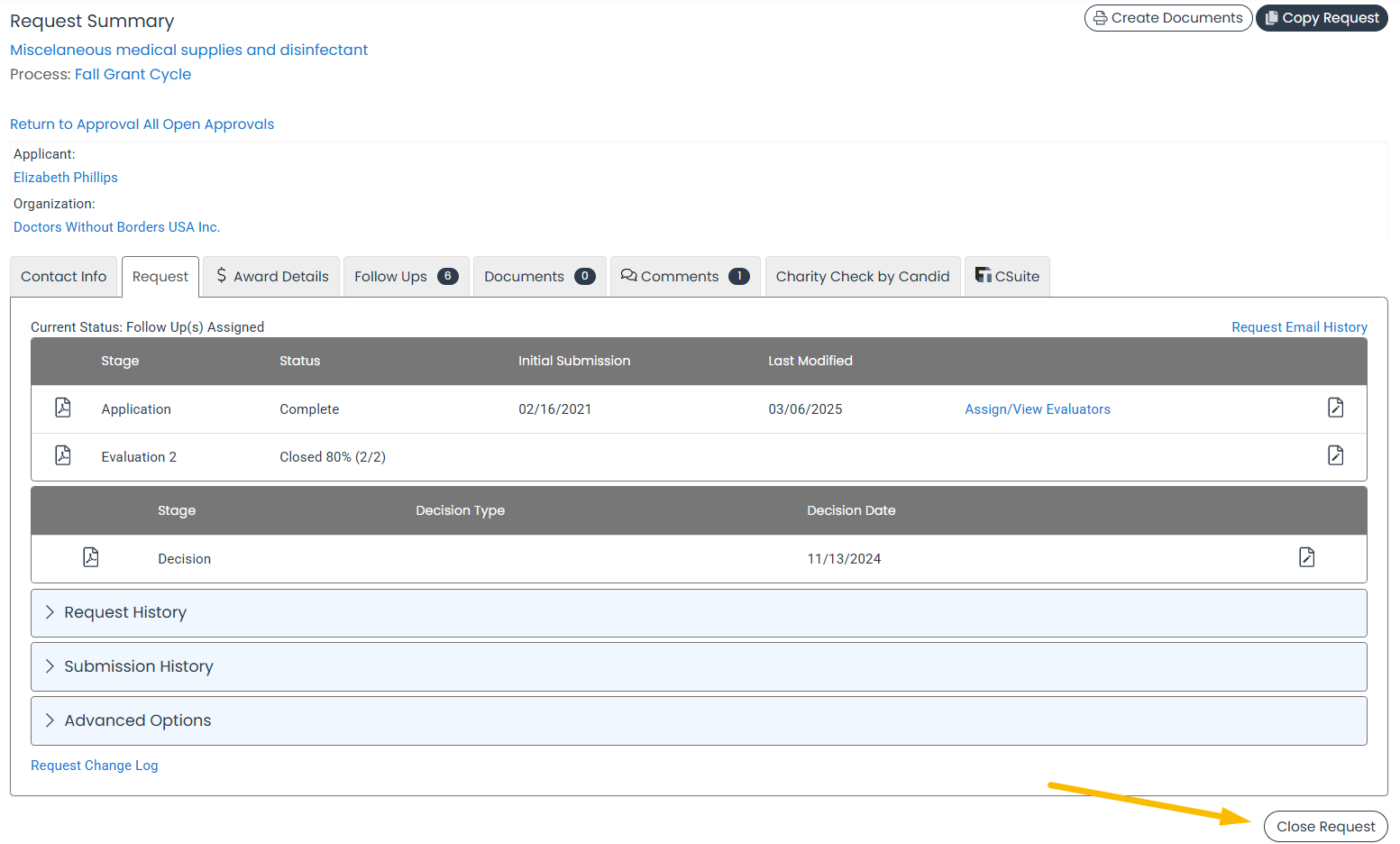Screen dimensions: 1400x844
Task: Expand the Request History section
Action: pos(699,613)
